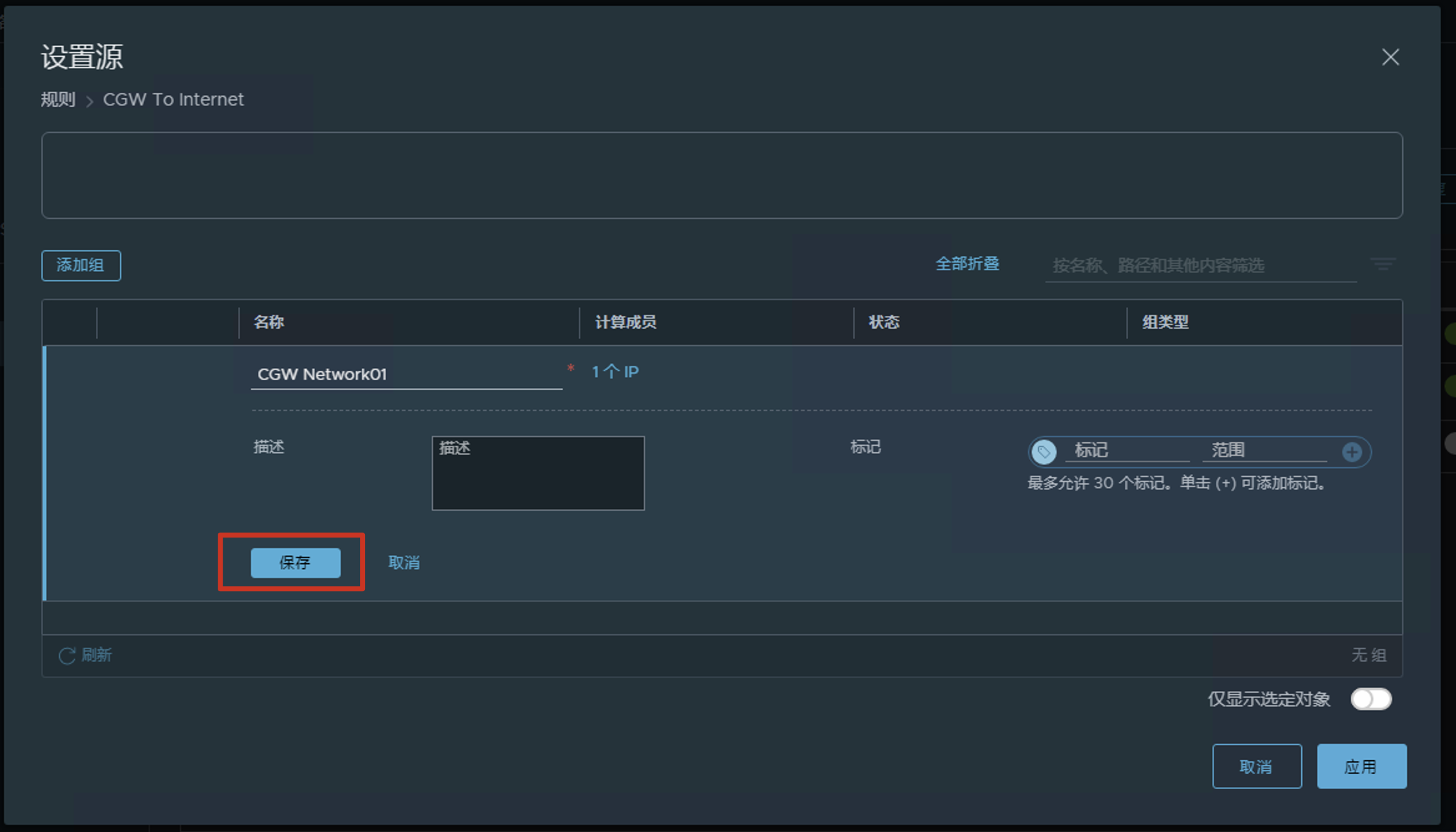
Task: Apply changes with the 应用 button
Action: click(1361, 766)
